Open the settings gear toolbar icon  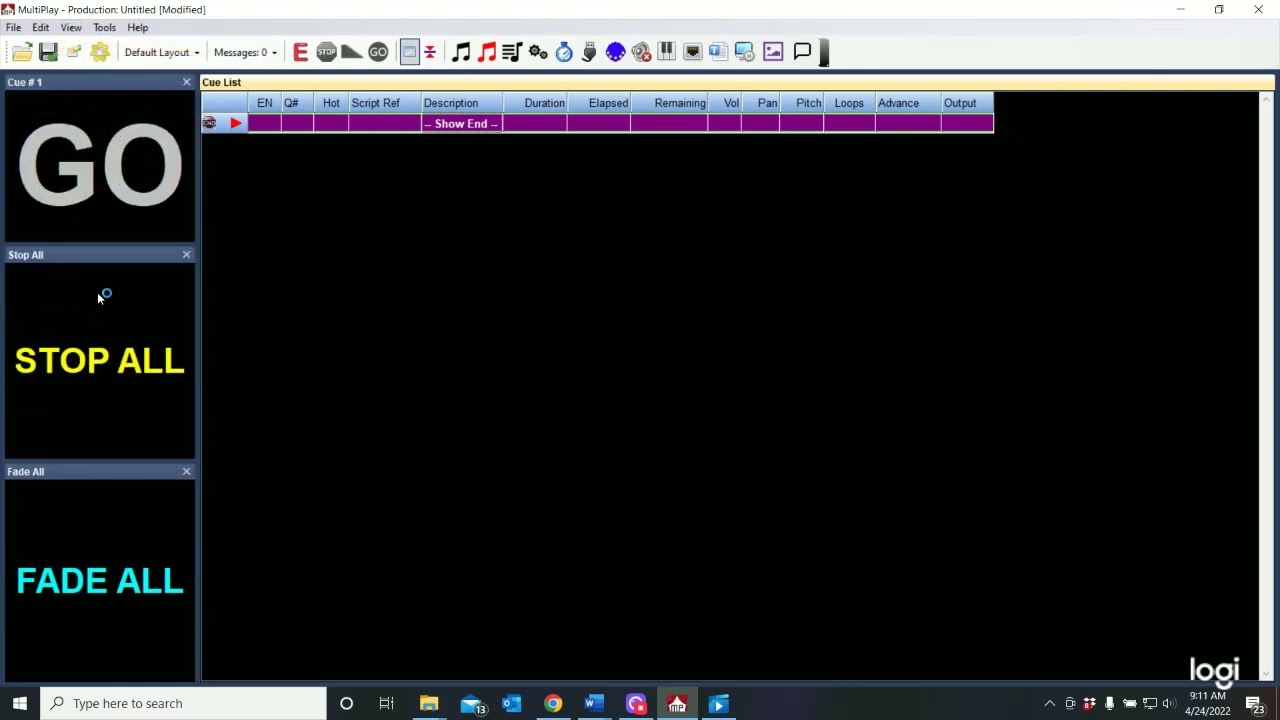tap(100, 52)
